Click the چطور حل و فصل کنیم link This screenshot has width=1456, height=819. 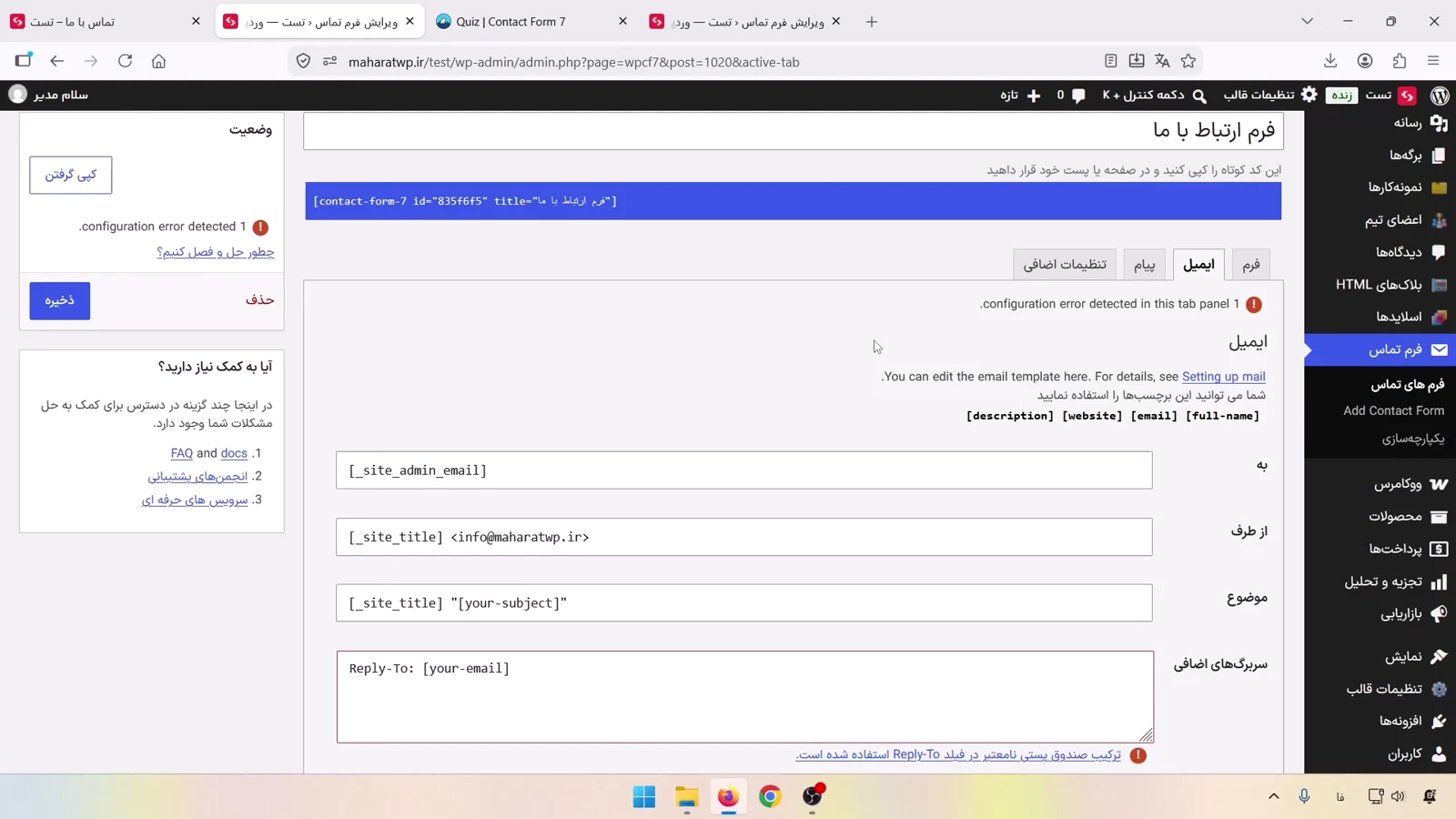click(x=216, y=251)
